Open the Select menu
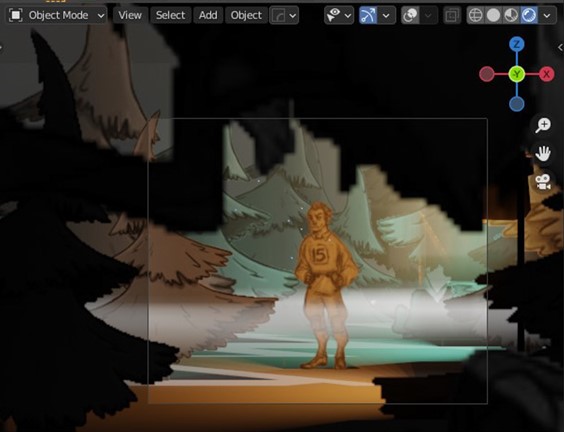The height and width of the screenshot is (432, 564). coord(170,15)
